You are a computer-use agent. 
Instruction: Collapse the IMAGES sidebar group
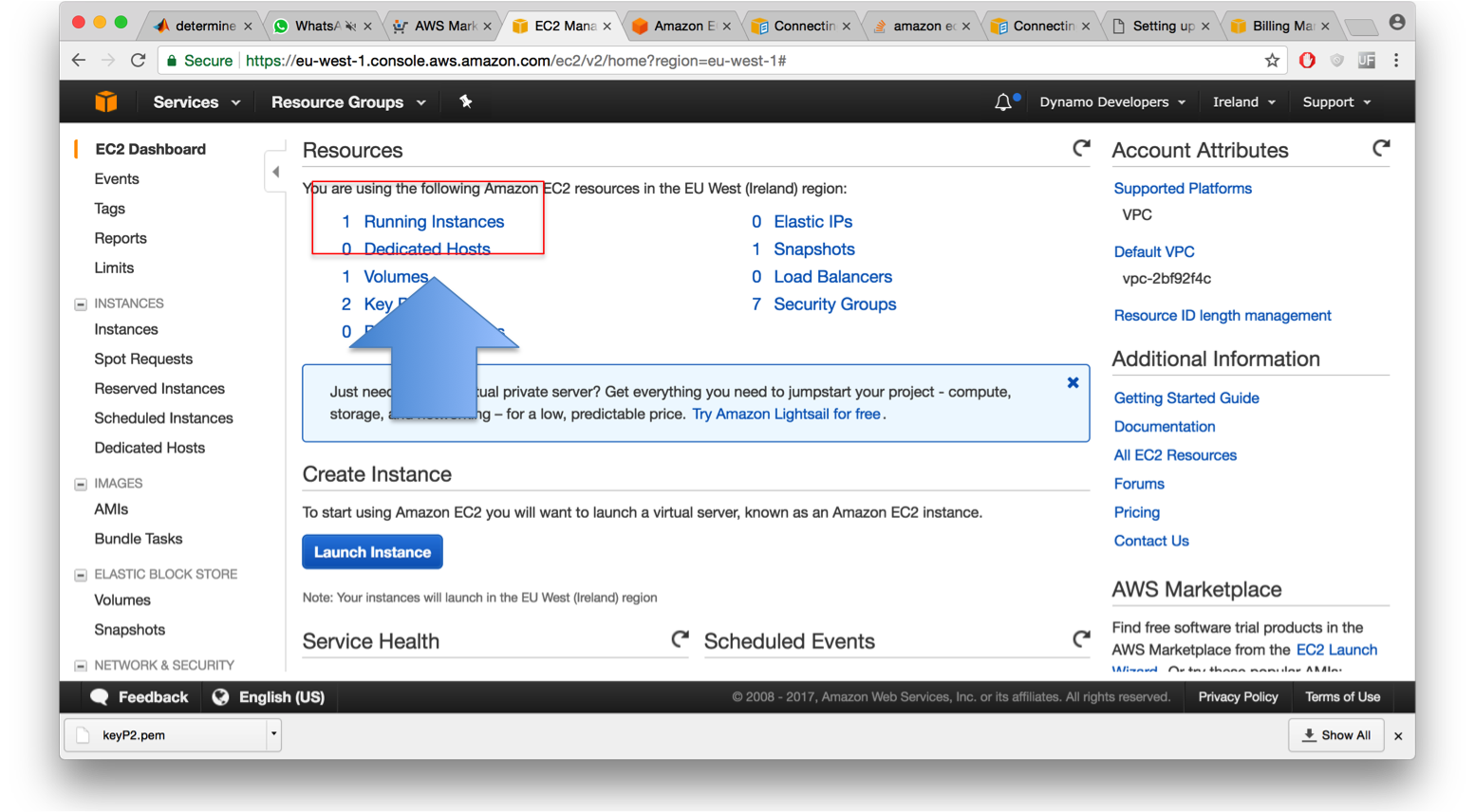[81, 484]
